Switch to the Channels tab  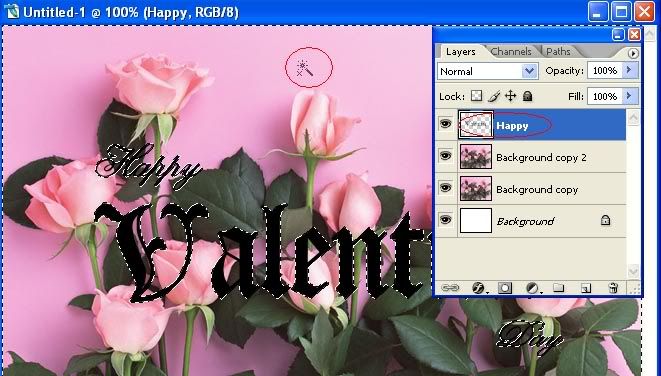click(x=511, y=51)
